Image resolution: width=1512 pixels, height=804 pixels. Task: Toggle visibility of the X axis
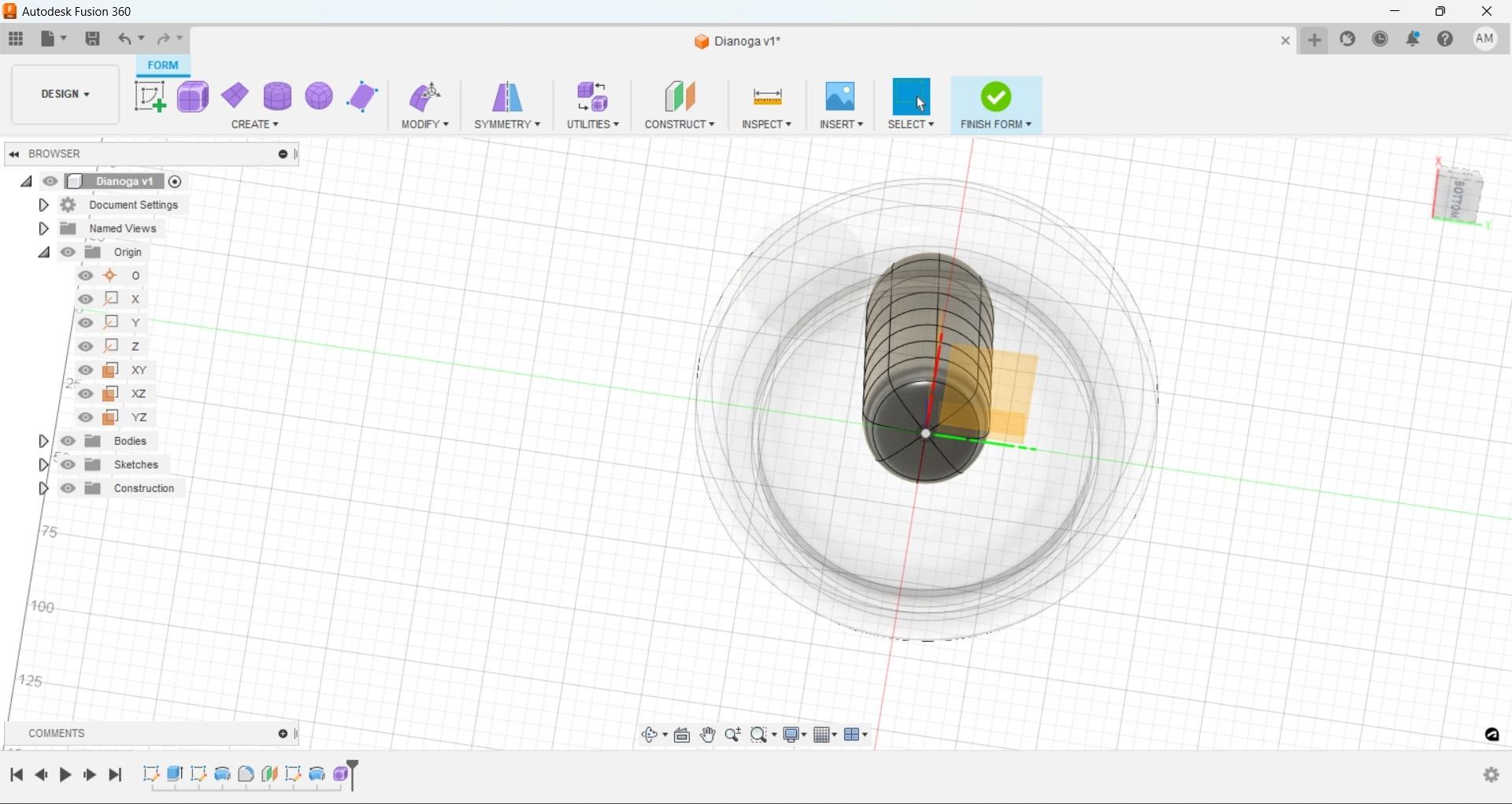pos(86,299)
